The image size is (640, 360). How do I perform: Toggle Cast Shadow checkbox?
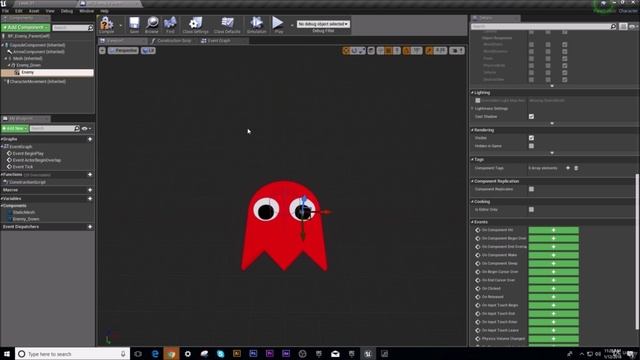pos(531,117)
